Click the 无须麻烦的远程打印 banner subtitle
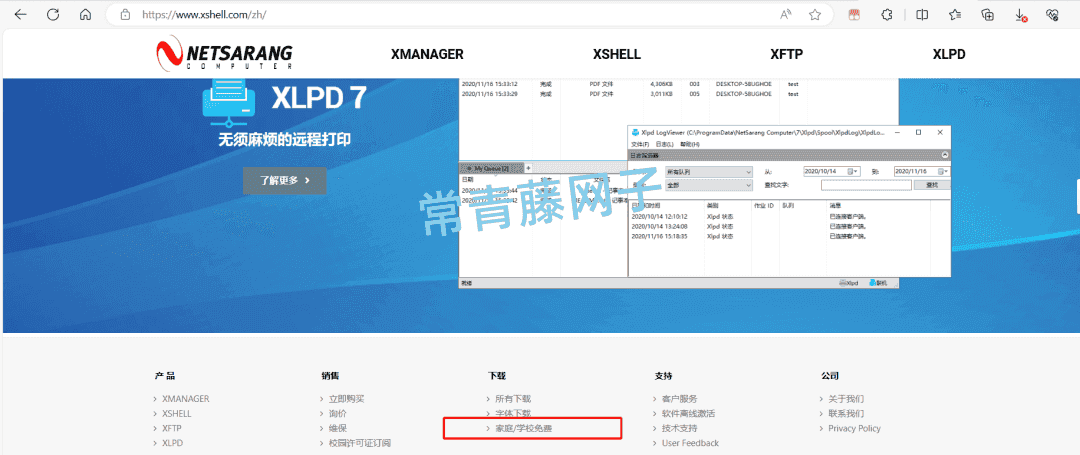Image resolution: width=1080 pixels, height=455 pixels. click(x=284, y=140)
